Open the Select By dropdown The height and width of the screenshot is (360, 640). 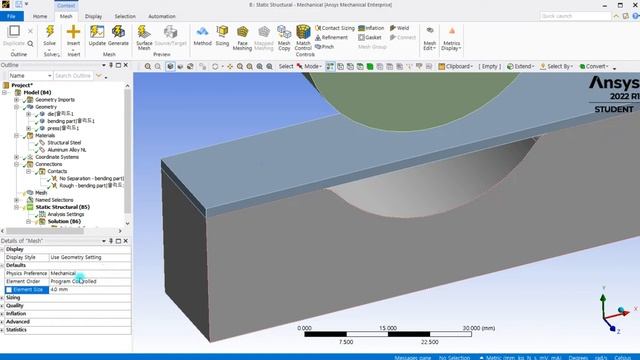[x=556, y=67]
